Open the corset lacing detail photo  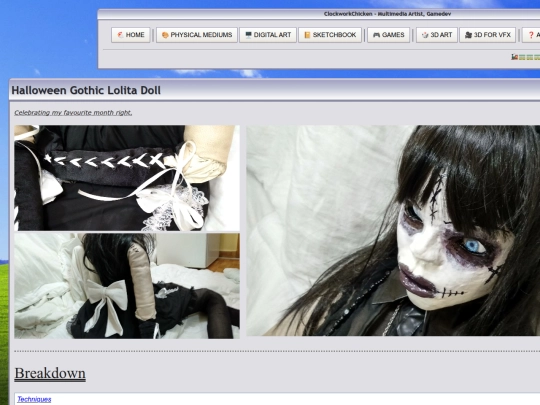127,178
